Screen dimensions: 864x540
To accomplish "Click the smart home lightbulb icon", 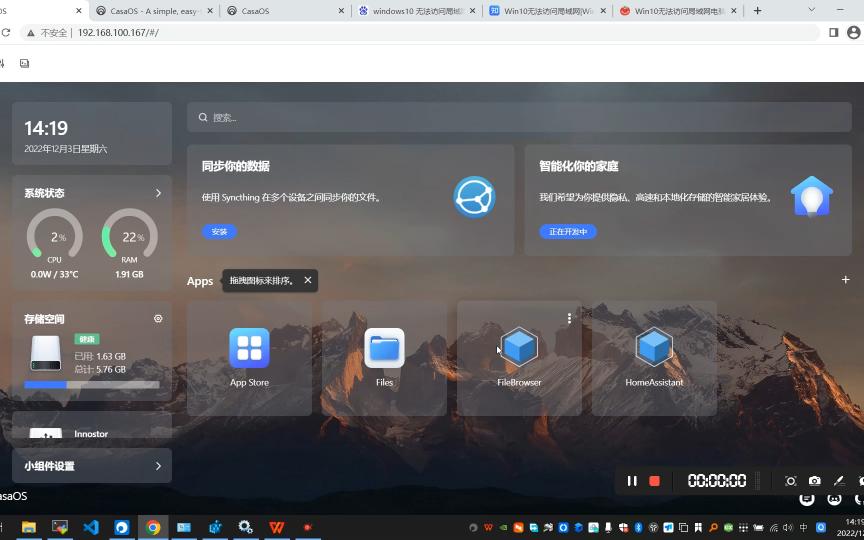I will tap(812, 197).
